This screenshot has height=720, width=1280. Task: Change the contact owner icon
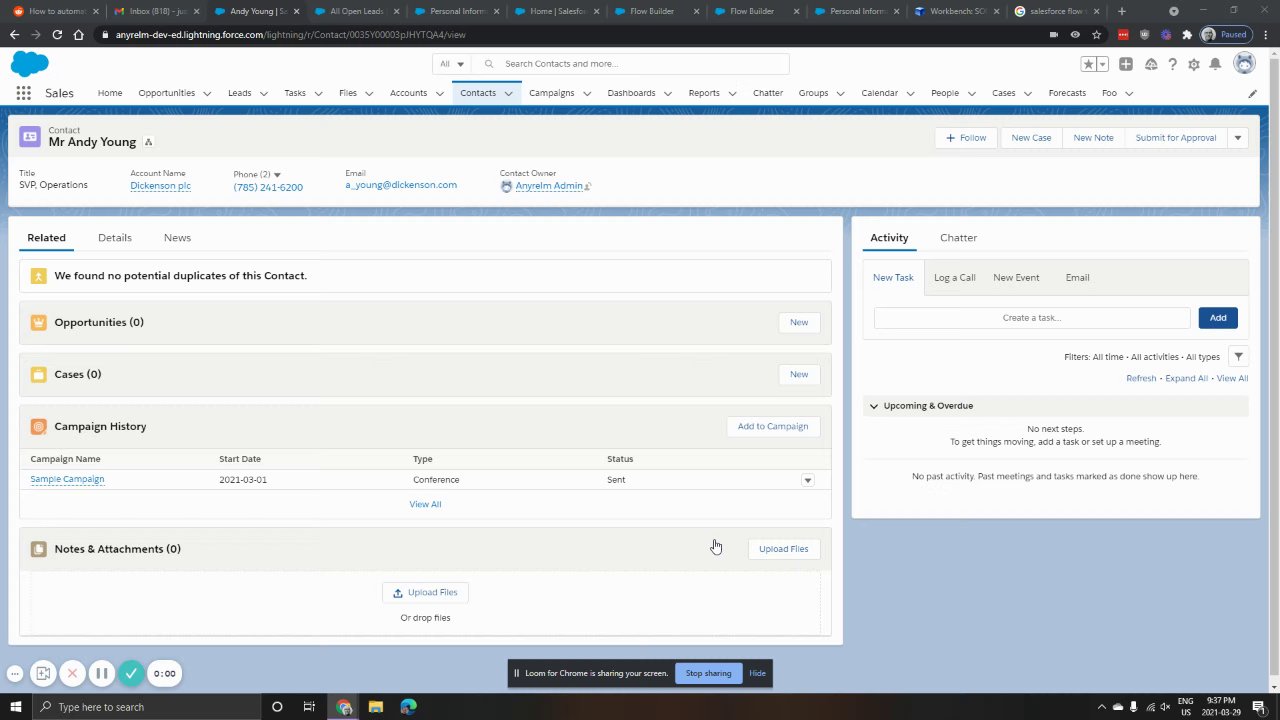(588, 186)
